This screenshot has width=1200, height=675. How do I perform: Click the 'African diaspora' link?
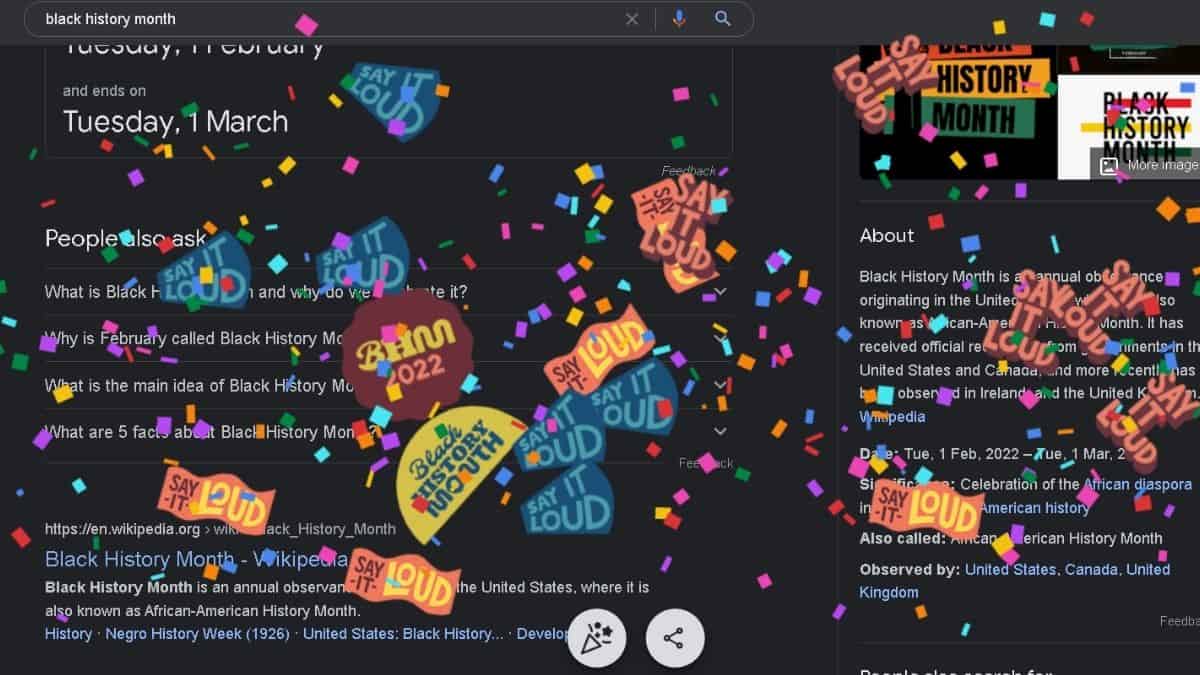1135,484
